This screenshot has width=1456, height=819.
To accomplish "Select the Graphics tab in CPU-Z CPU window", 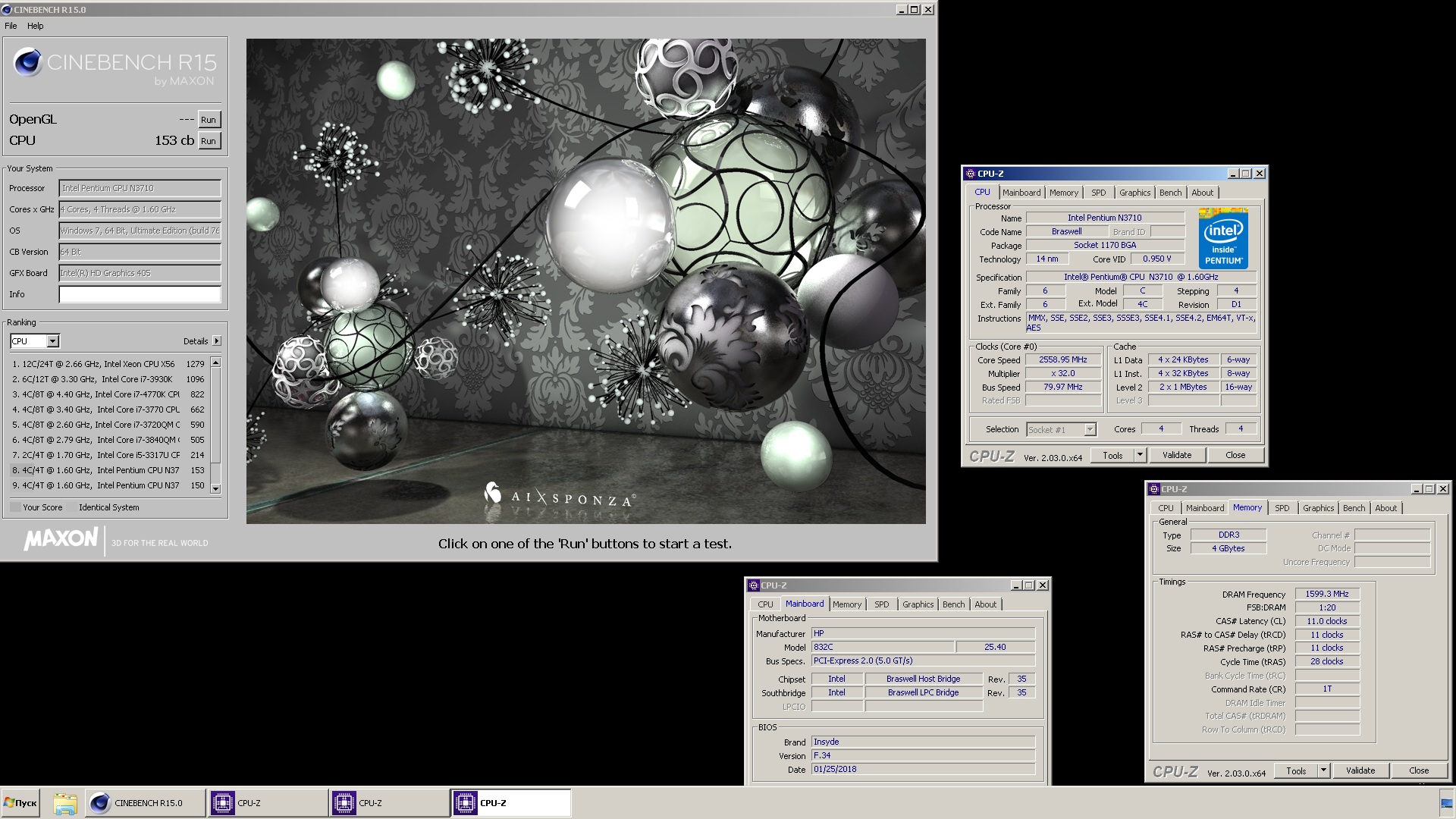I will click(x=1135, y=193).
